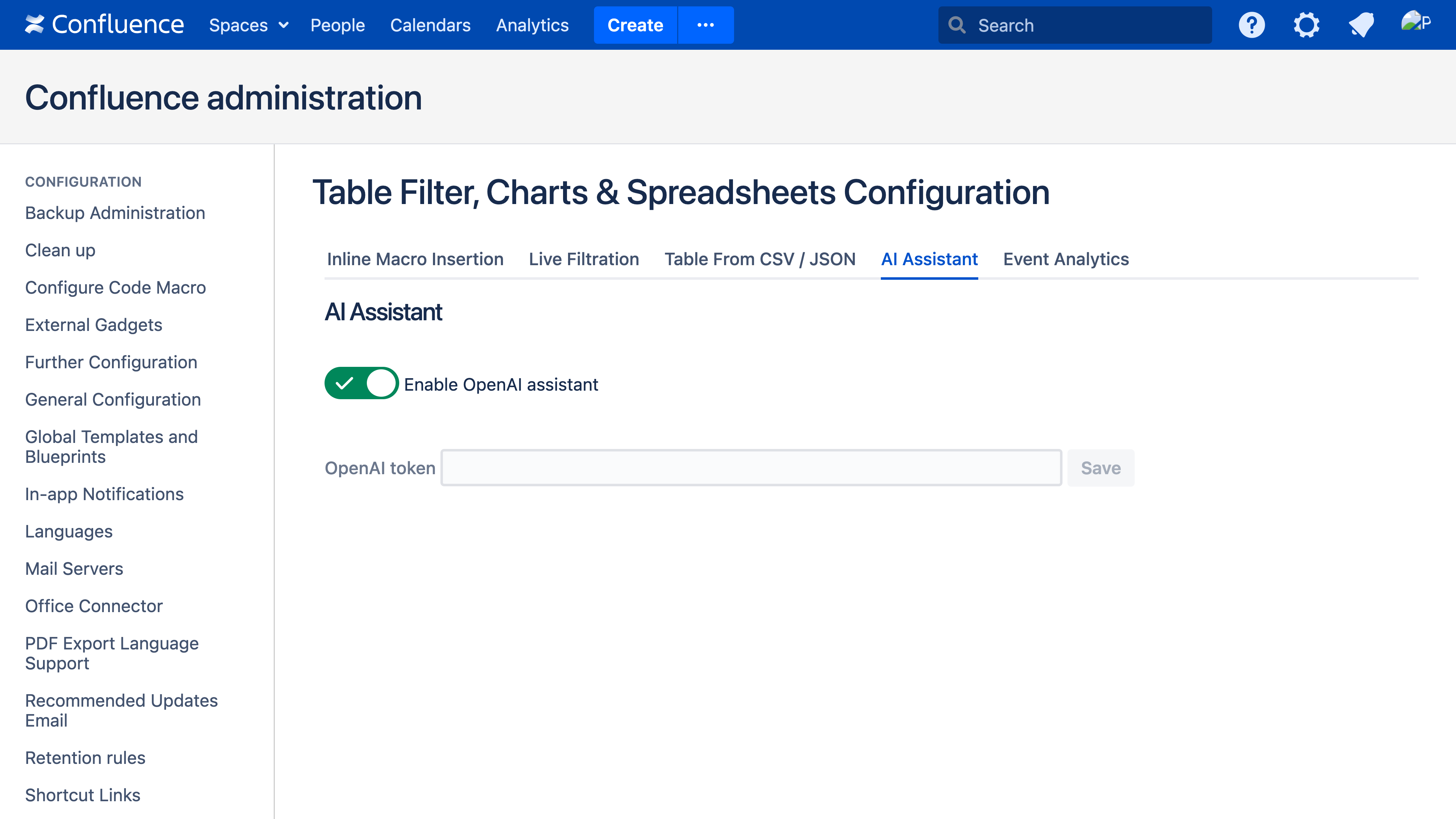Switch to Inline Macro Insertion tab
The height and width of the screenshot is (819, 1456).
415,259
